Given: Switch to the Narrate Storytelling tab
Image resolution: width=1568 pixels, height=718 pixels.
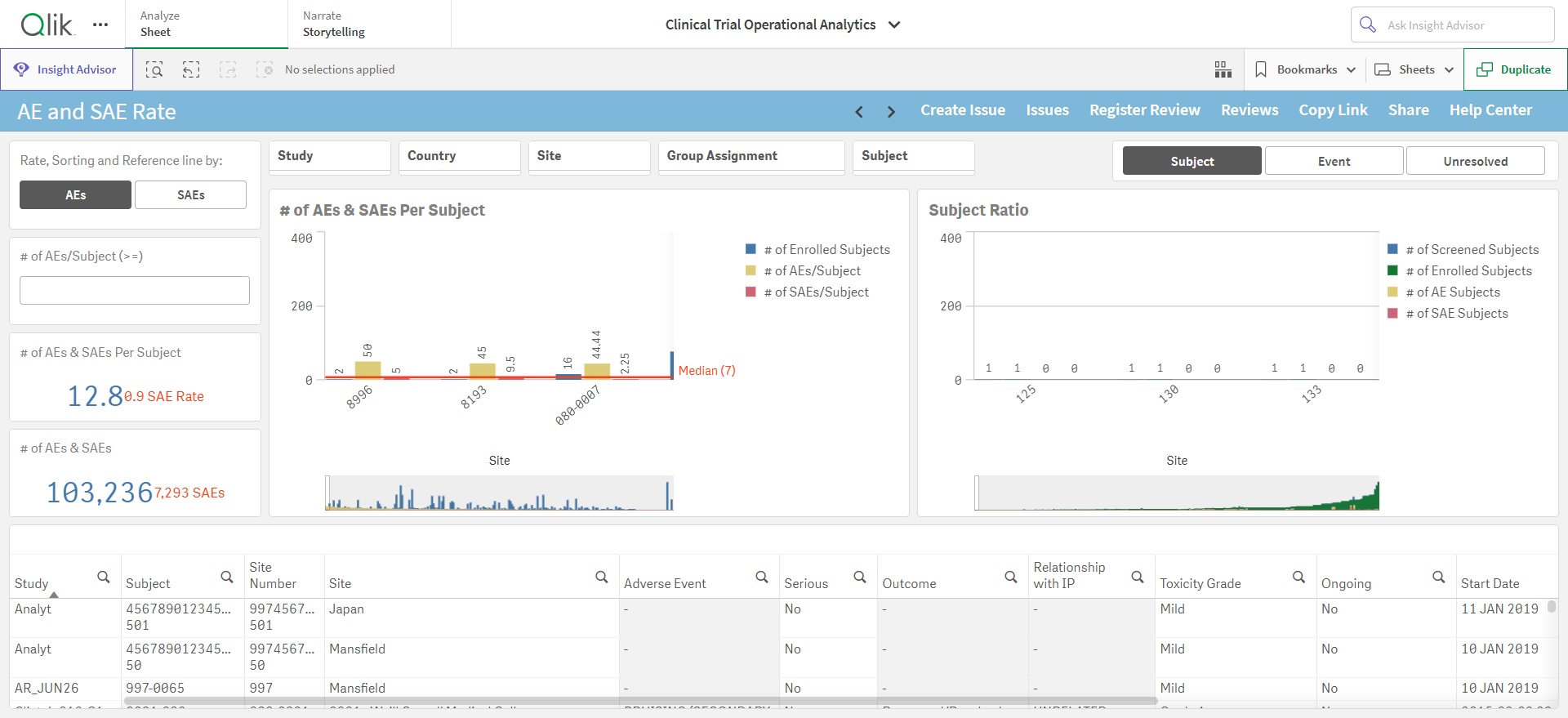Looking at the screenshot, I should tap(369, 25).
